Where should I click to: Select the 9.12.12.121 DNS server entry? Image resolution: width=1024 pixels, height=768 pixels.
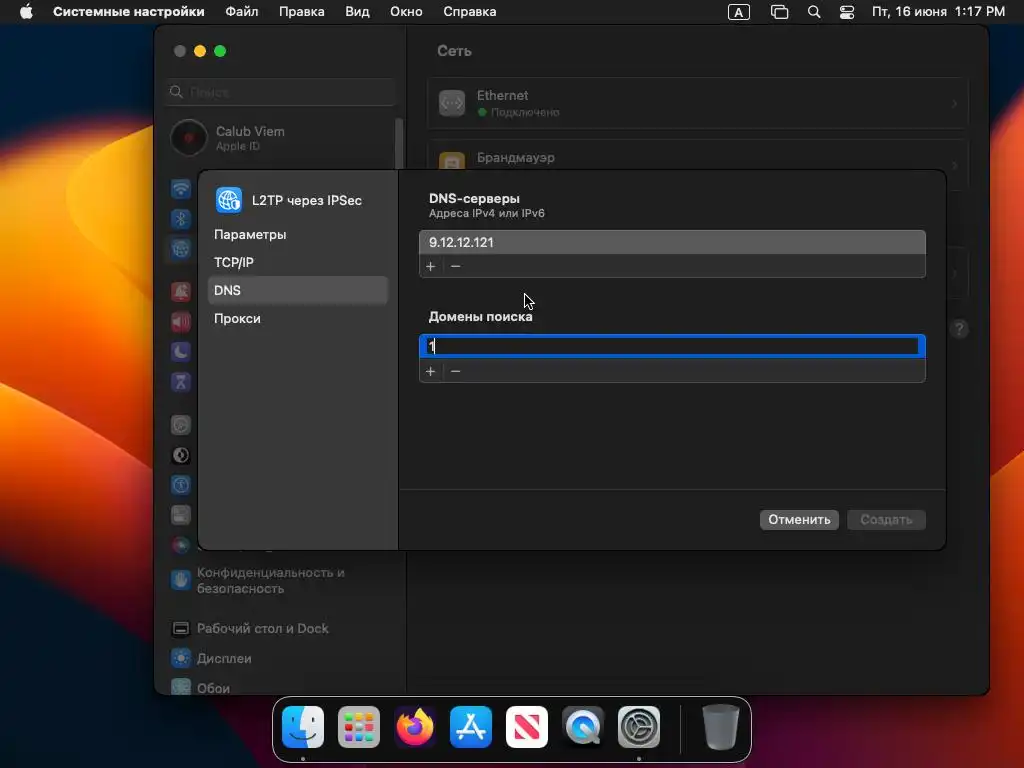(672, 242)
